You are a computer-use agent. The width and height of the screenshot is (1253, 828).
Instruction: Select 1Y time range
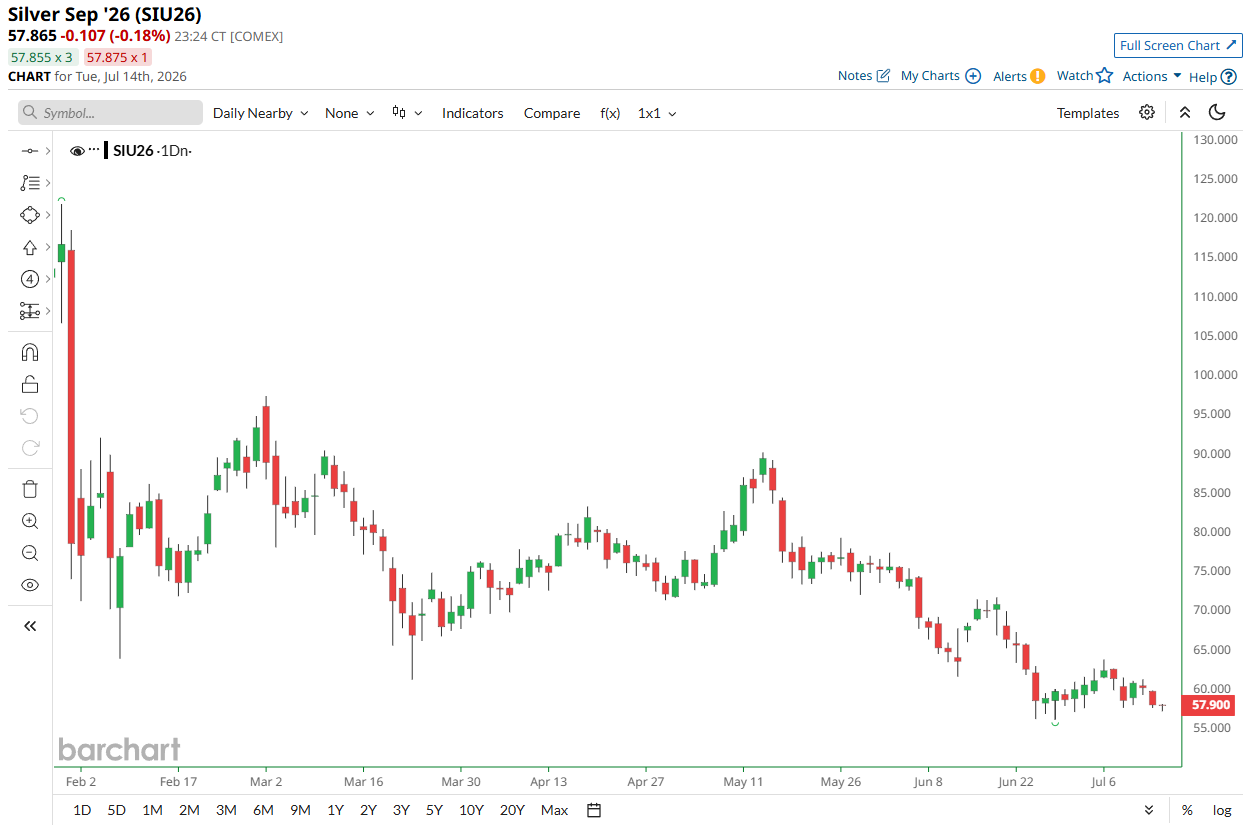point(335,810)
